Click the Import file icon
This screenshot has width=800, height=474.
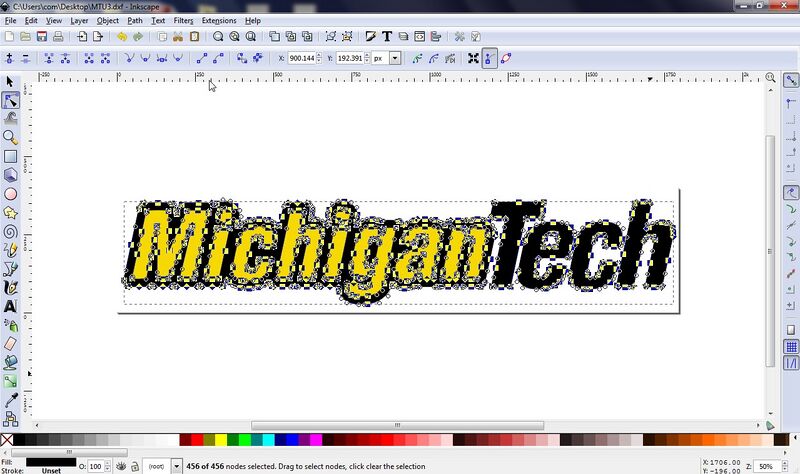[x=82, y=37]
